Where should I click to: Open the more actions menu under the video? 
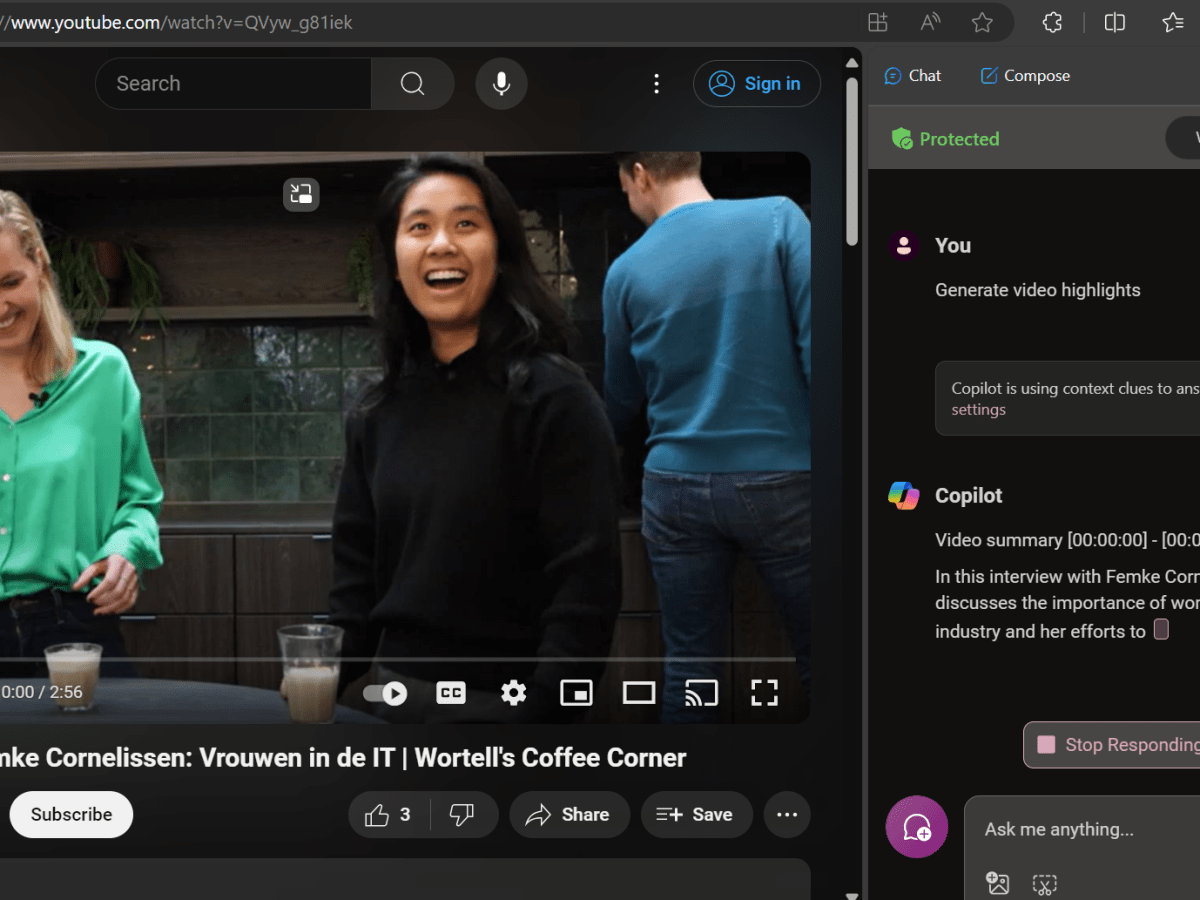pyautogui.click(x=787, y=814)
